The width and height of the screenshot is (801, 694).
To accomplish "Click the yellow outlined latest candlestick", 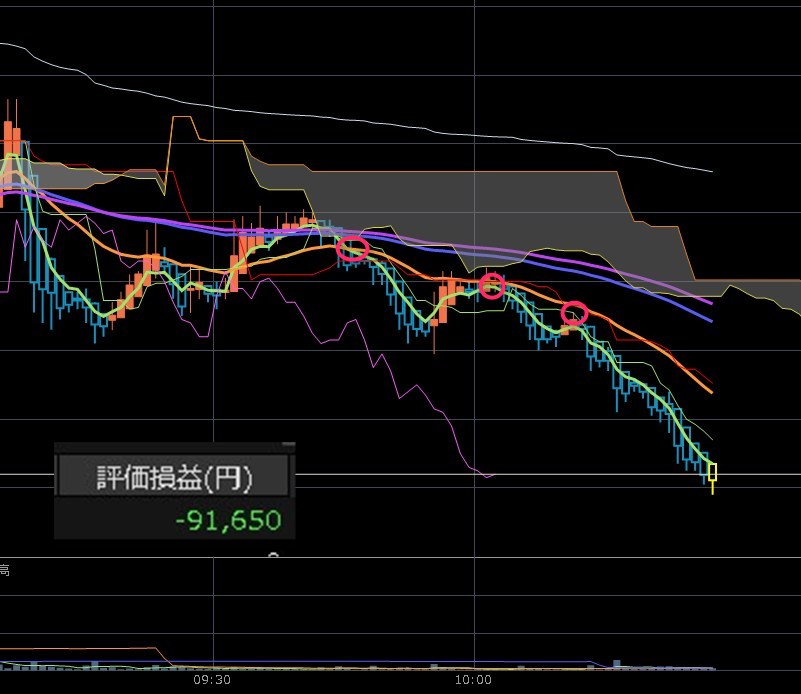I will [x=712, y=472].
